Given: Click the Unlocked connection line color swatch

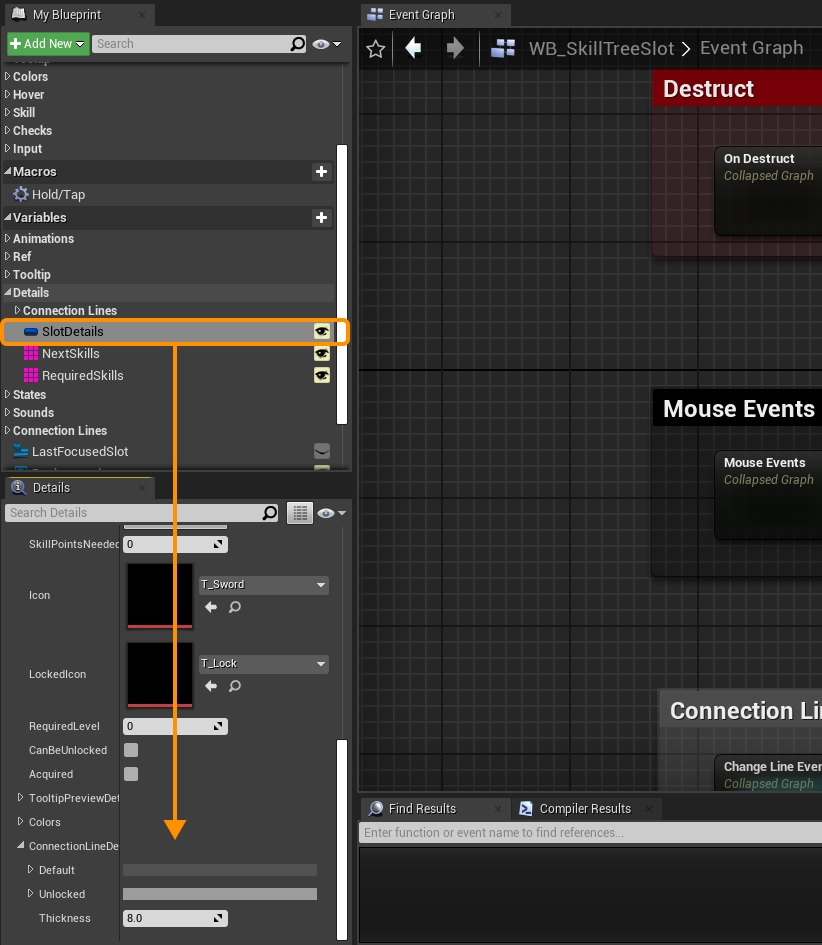Looking at the screenshot, I should coord(219,894).
